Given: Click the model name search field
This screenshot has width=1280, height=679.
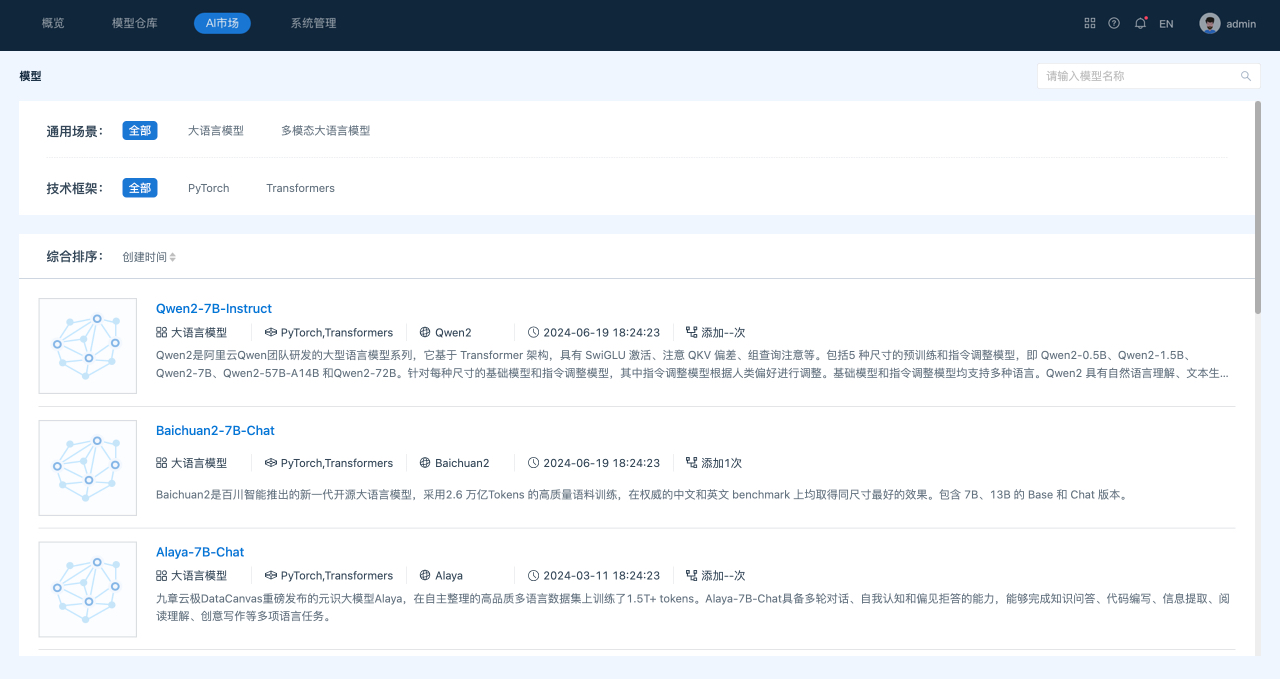Looking at the screenshot, I should [1138, 76].
